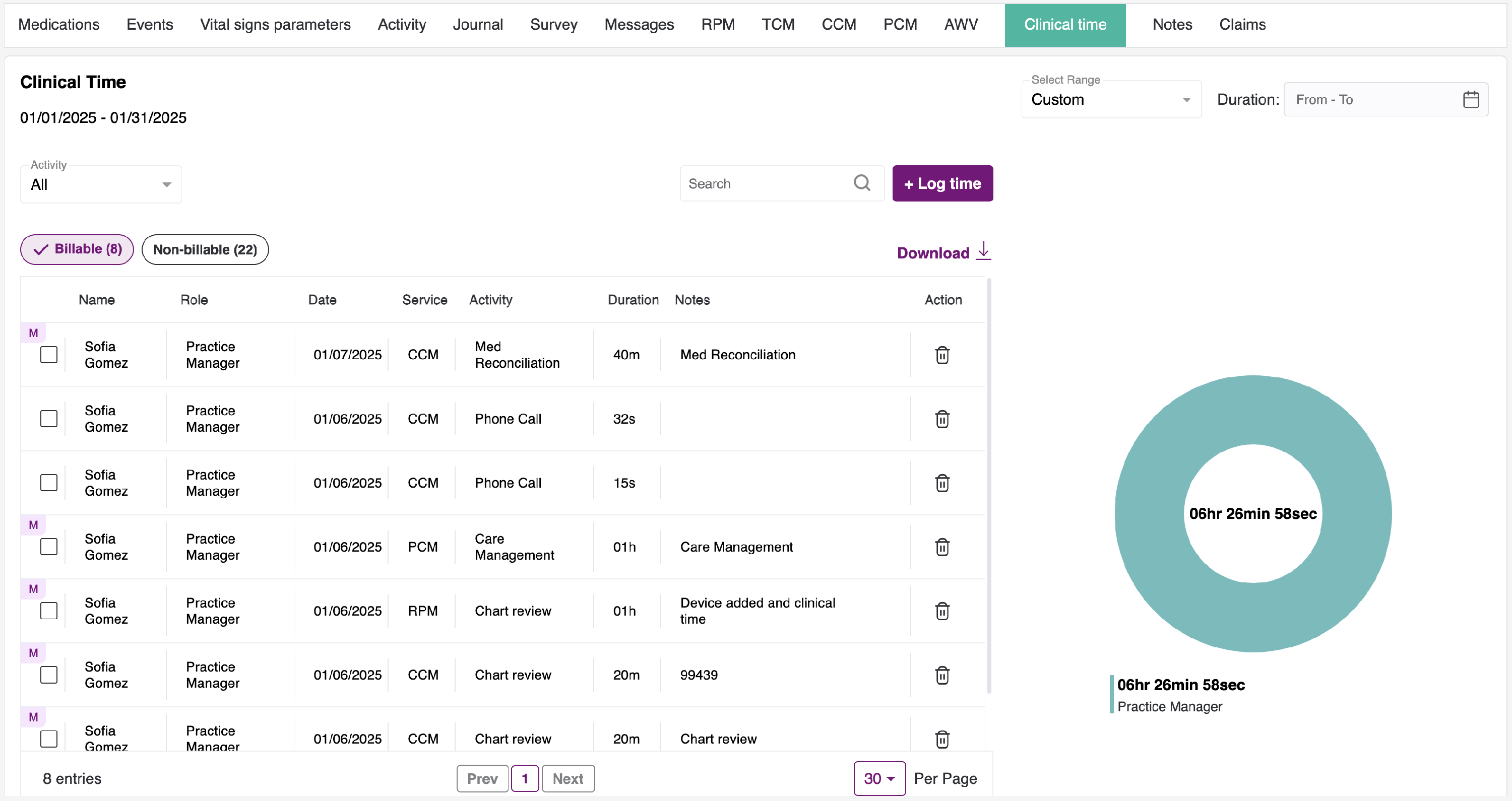1512x801 pixels.
Task: Click the teal donut chart ring
Action: pos(1253,411)
